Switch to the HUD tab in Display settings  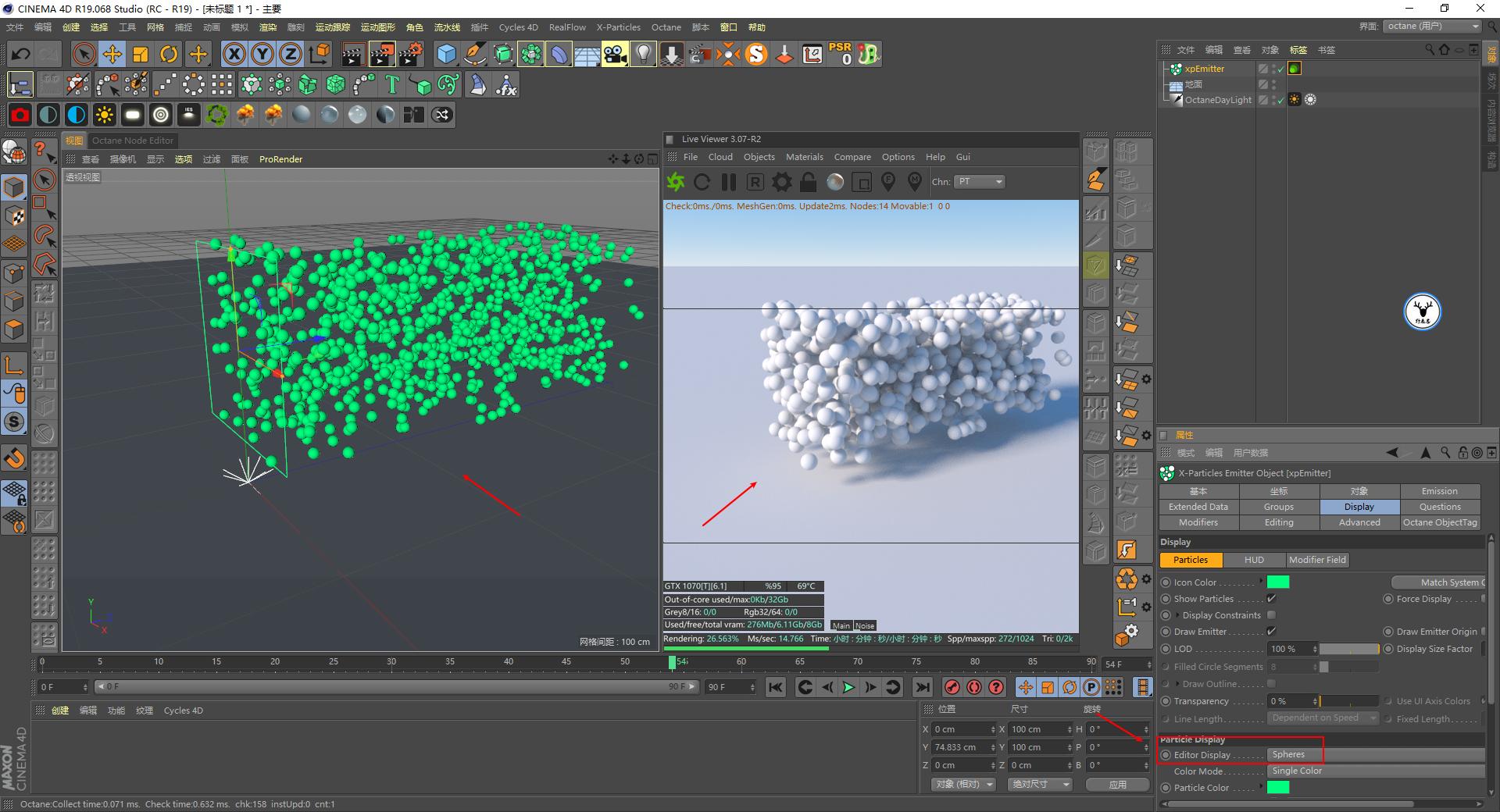coord(1253,560)
